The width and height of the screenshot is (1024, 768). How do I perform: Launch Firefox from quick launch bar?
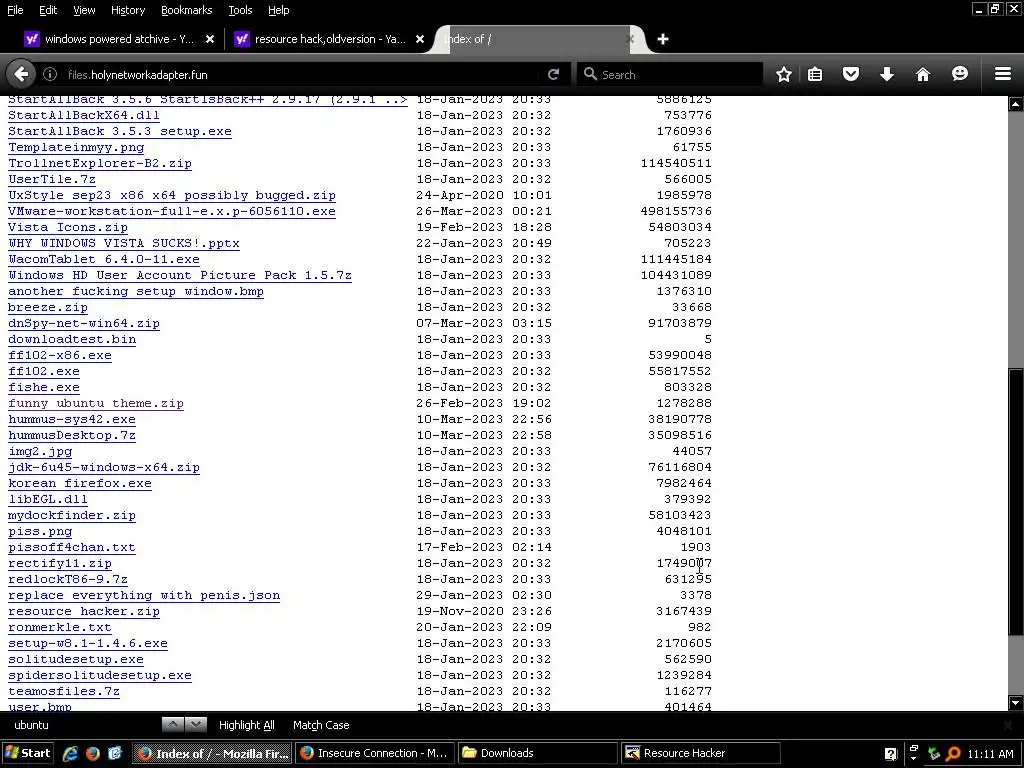click(92, 753)
